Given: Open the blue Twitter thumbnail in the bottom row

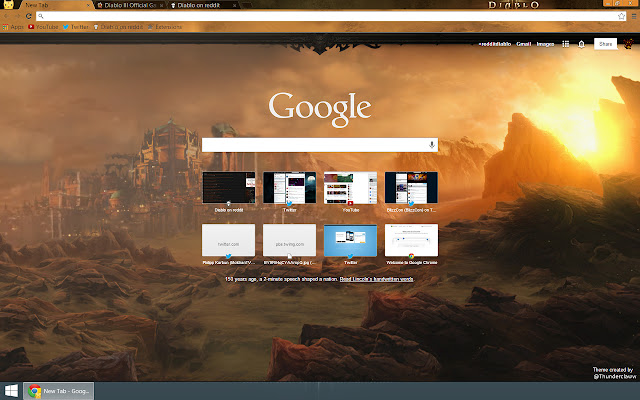Looking at the screenshot, I should (350, 240).
